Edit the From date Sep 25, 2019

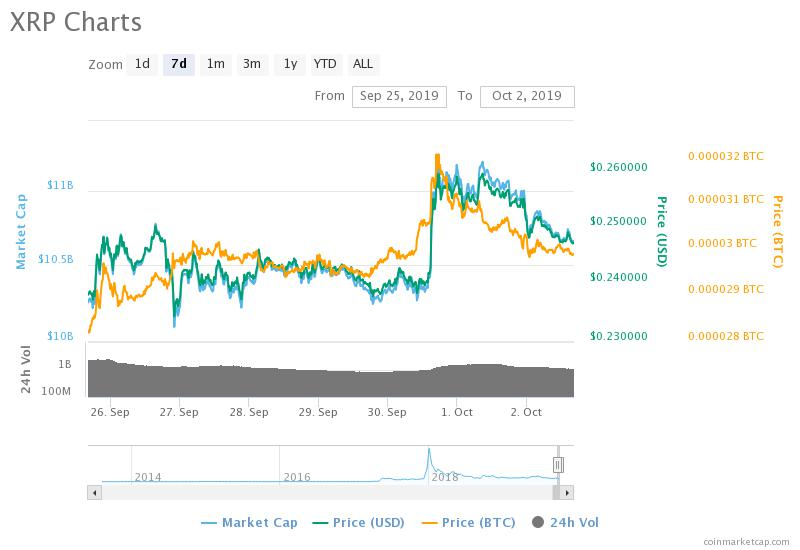tap(399, 96)
